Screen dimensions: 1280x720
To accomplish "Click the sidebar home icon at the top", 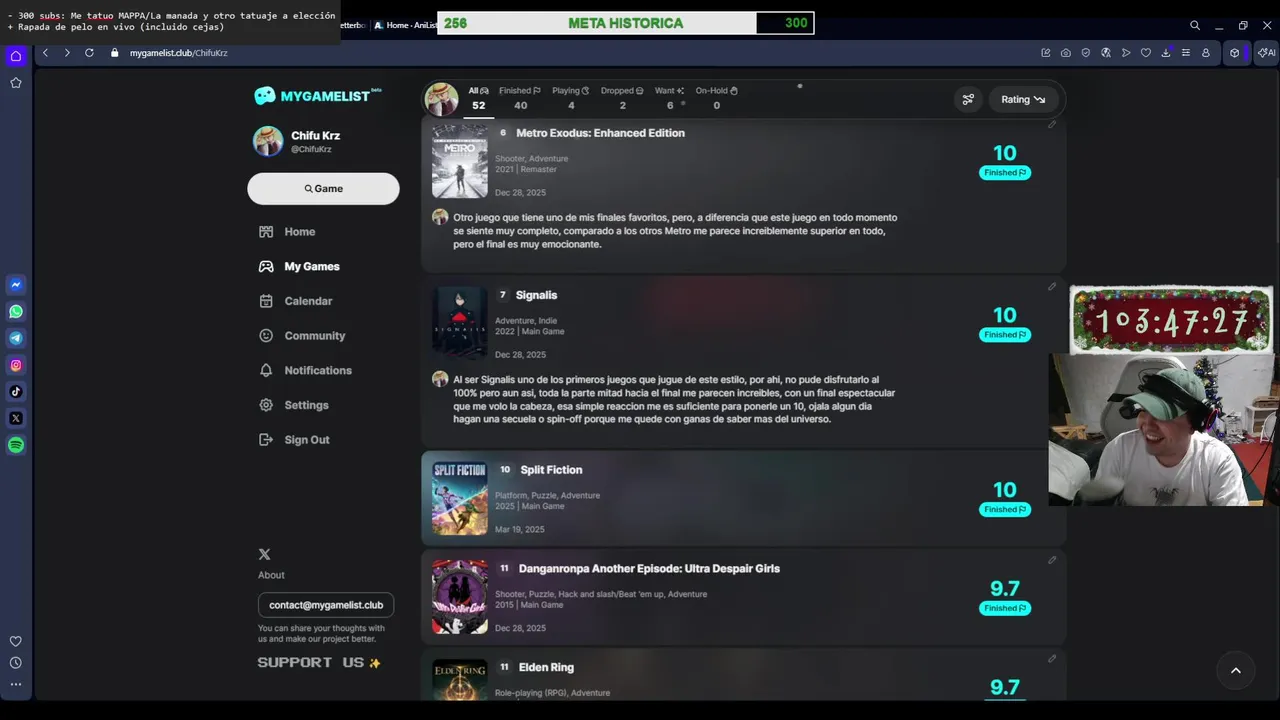I will point(16,56).
